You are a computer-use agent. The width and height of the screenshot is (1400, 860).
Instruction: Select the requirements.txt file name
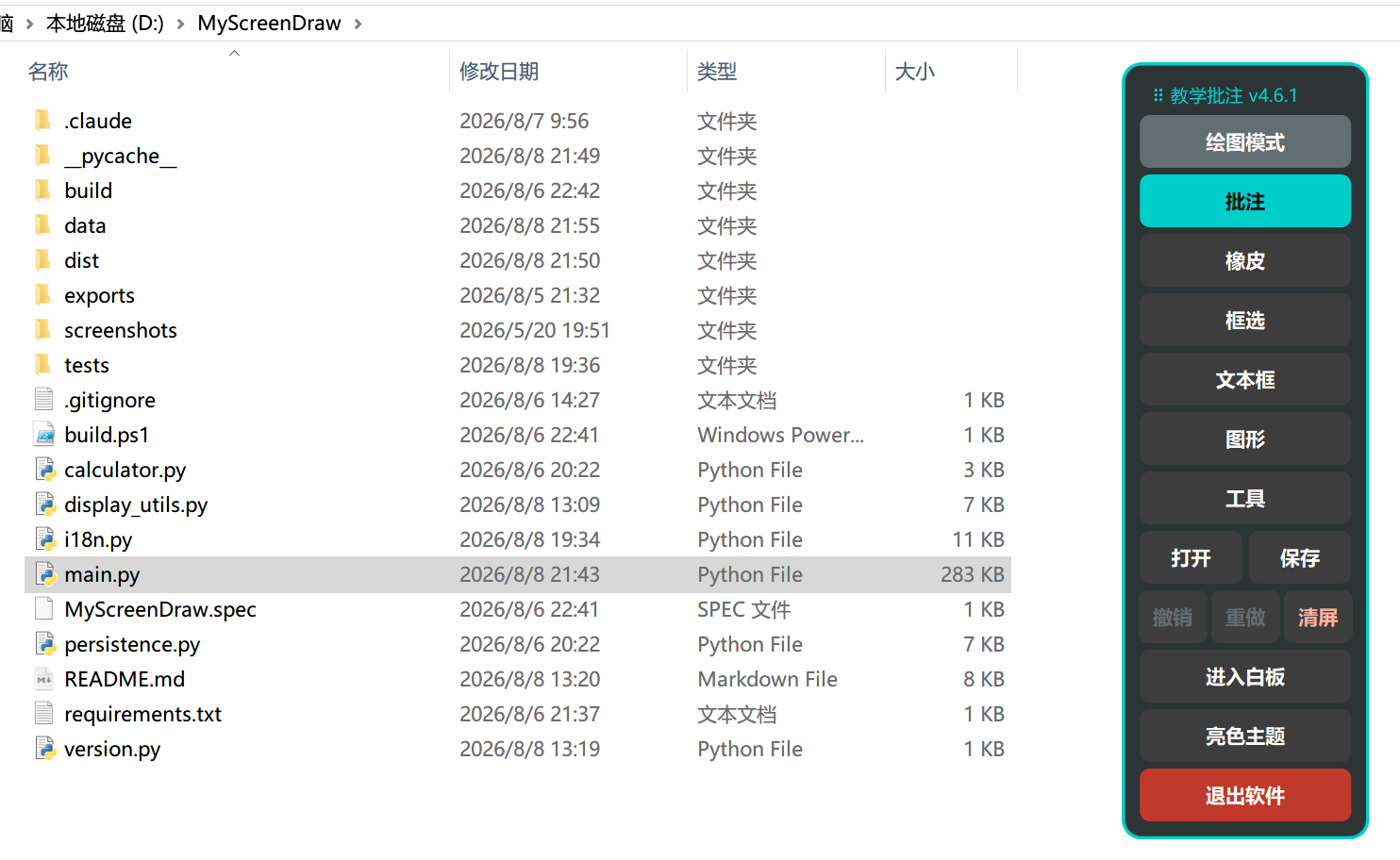(x=142, y=714)
